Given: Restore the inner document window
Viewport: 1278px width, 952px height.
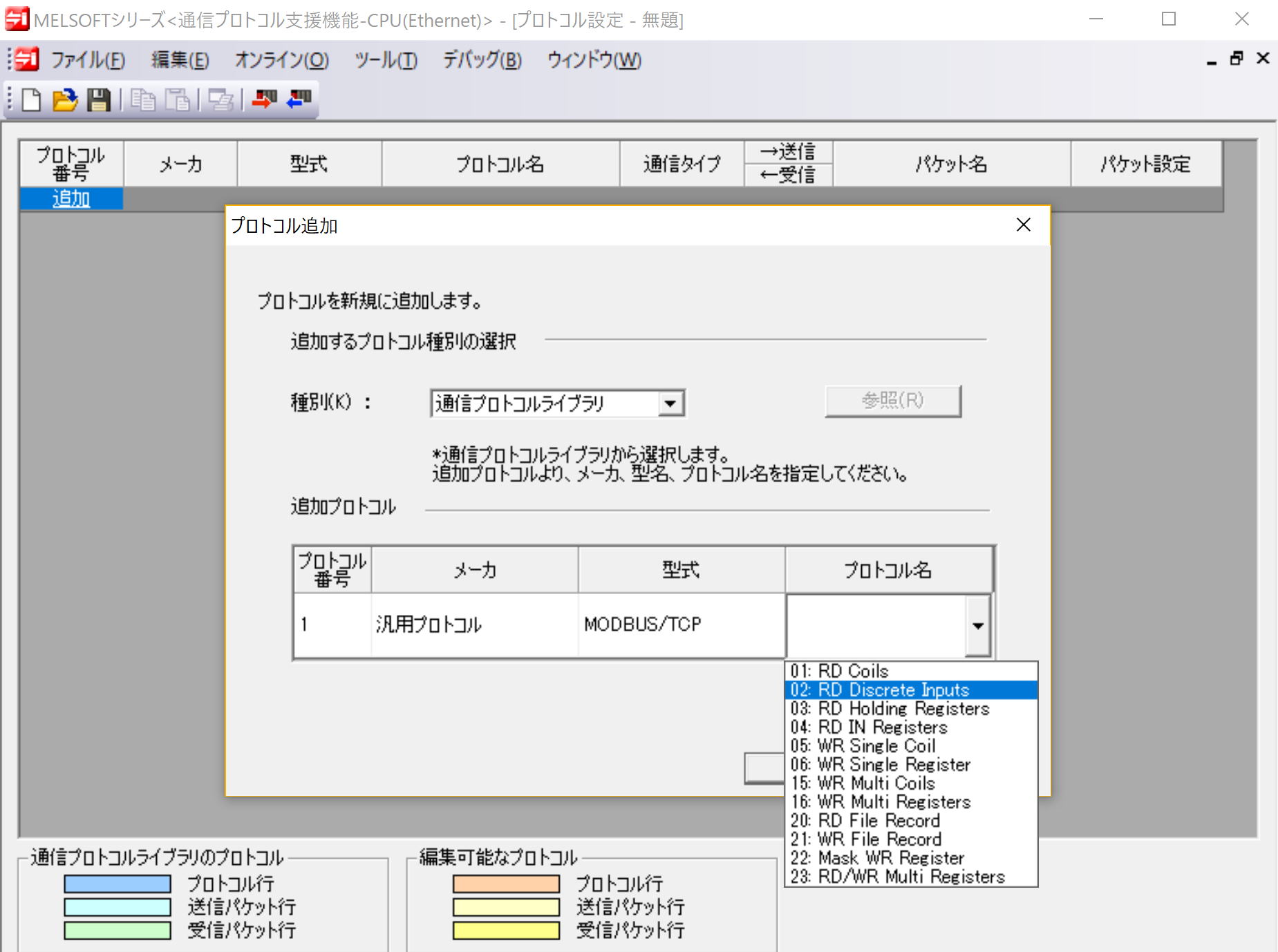Looking at the screenshot, I should 1237,59.
